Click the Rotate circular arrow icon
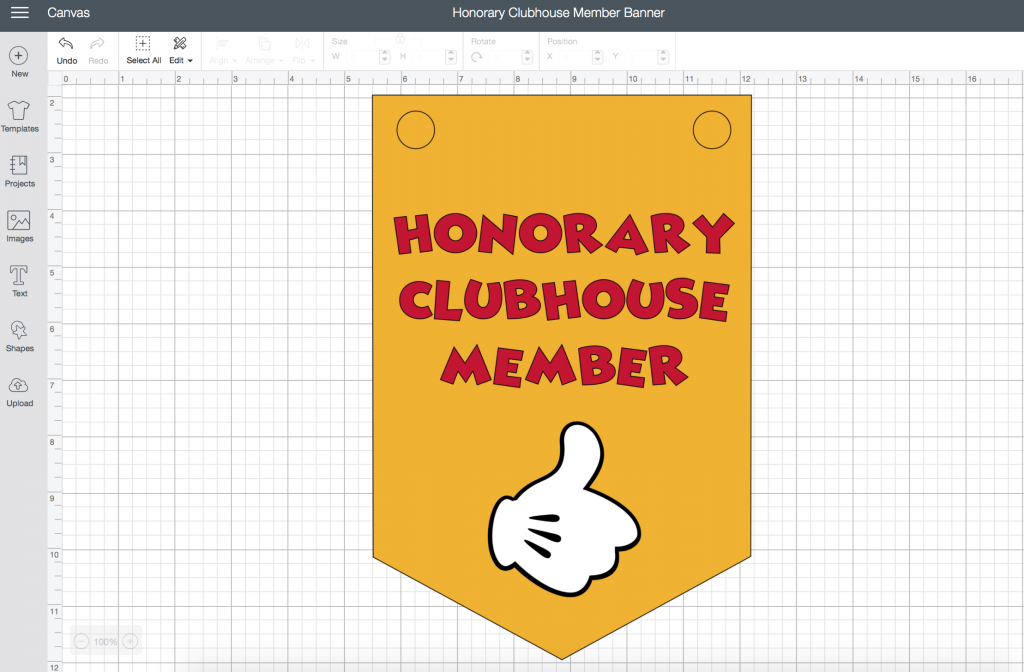 [477, 57]
